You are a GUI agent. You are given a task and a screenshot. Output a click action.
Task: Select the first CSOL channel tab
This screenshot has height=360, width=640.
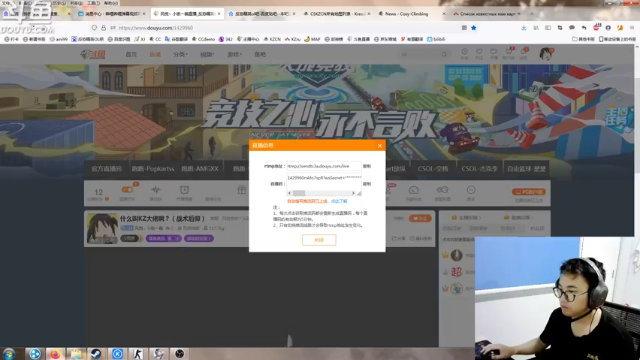coord(433,169)
